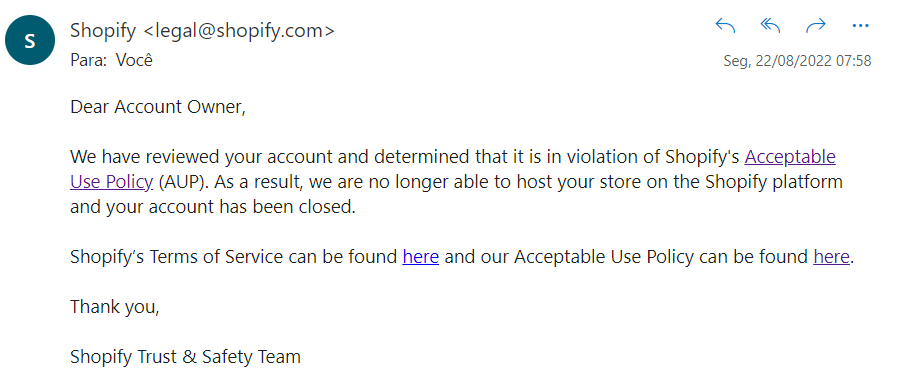The width and height of the screenshot is (898, 382).
Task: Click the Shopify Trust & Safety Team signature
Action: [x=185, y=357]
